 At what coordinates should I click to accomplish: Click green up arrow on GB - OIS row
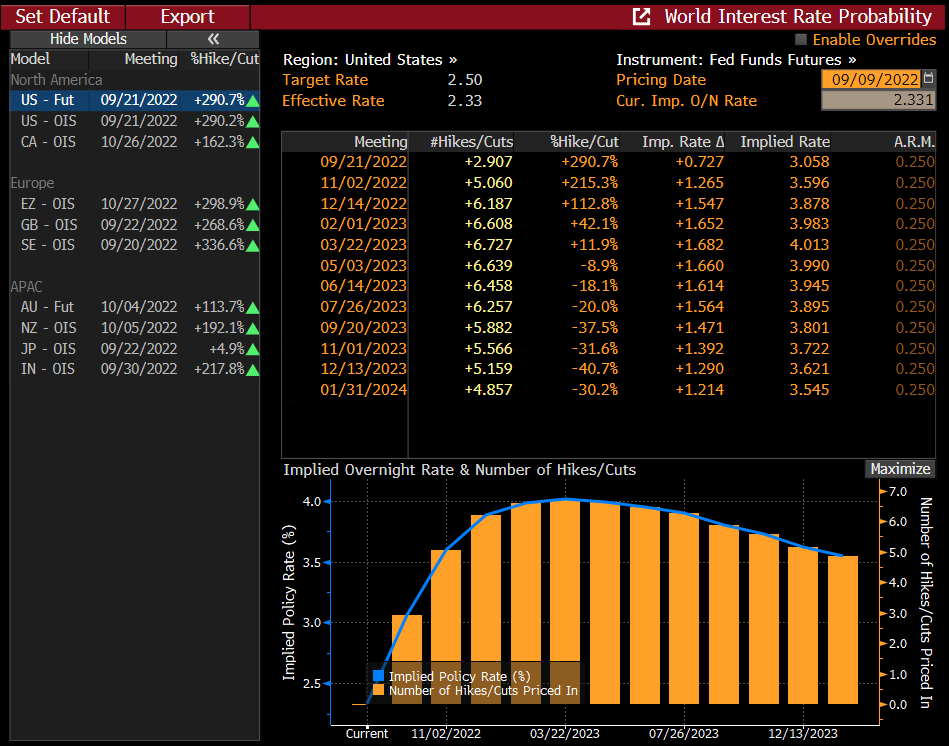(253, 225)
